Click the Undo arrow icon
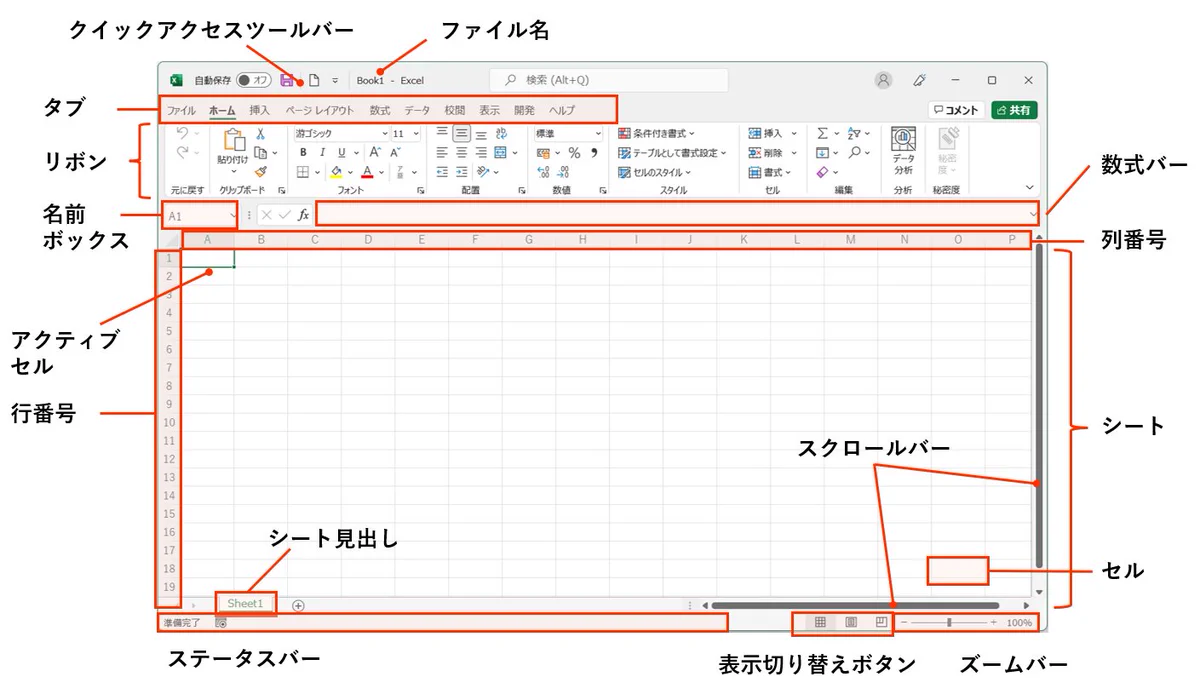Screen dimensions: 1200x694 point(182,133)
